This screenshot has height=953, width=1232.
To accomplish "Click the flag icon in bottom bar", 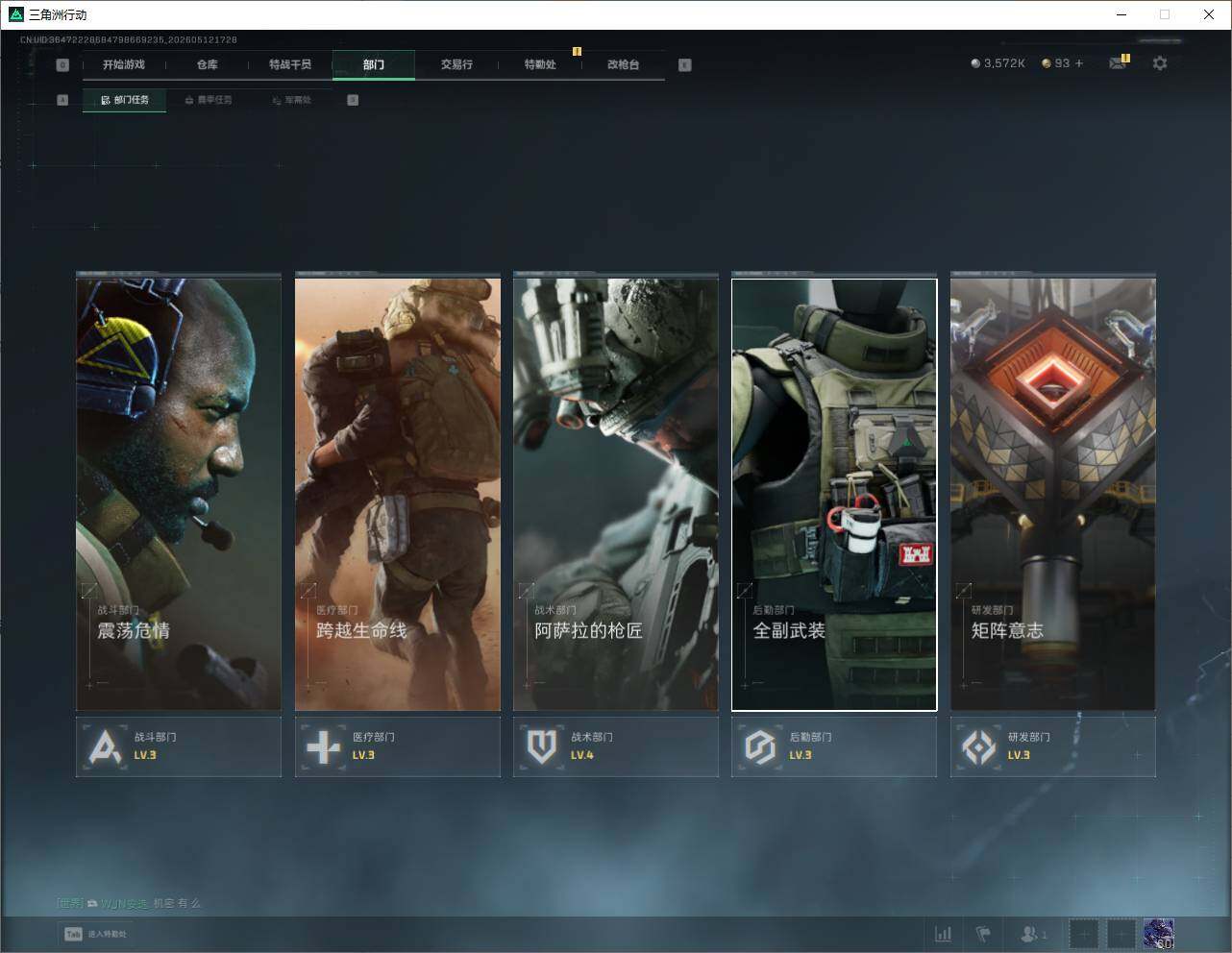I will tap(983, 934).
